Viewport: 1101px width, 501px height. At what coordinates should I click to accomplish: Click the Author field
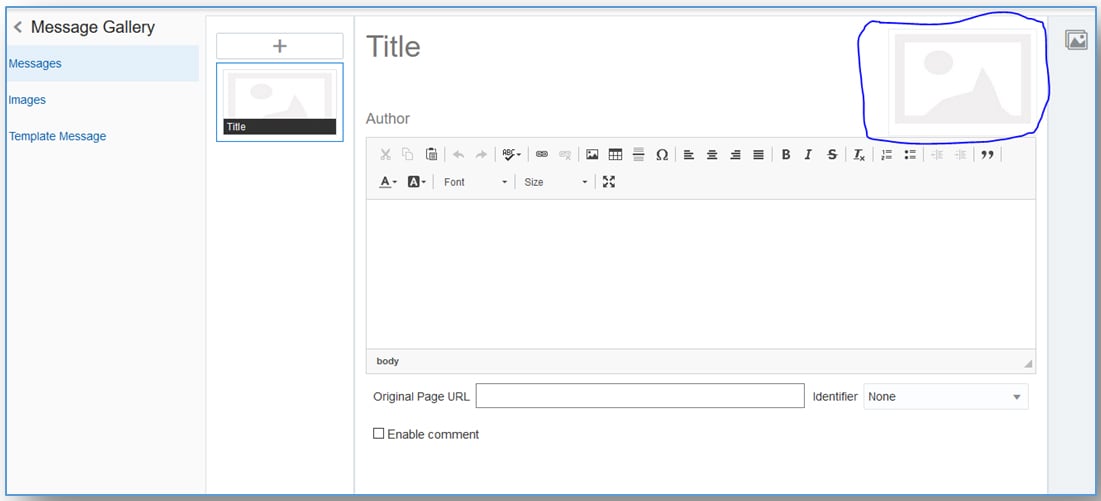[388, 119]
